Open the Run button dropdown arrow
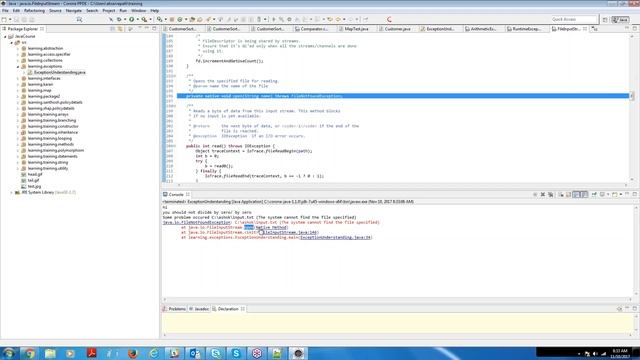The width and height of the screenshot is (640, 360). 138,19
